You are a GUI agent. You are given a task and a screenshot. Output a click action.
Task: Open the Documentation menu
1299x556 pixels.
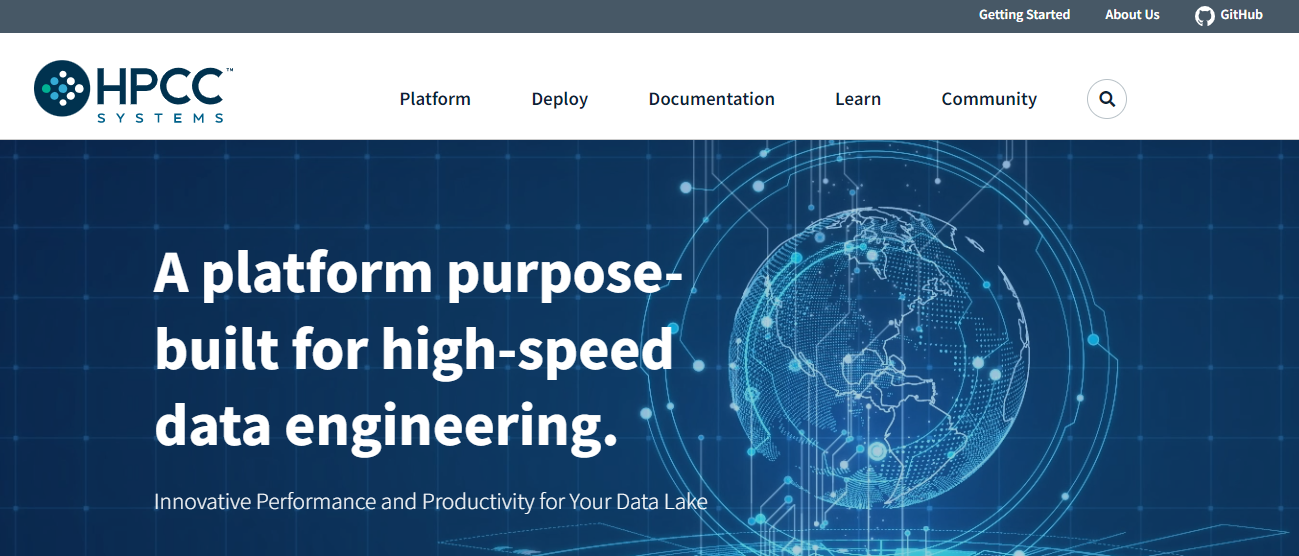(x=711, y=99)
